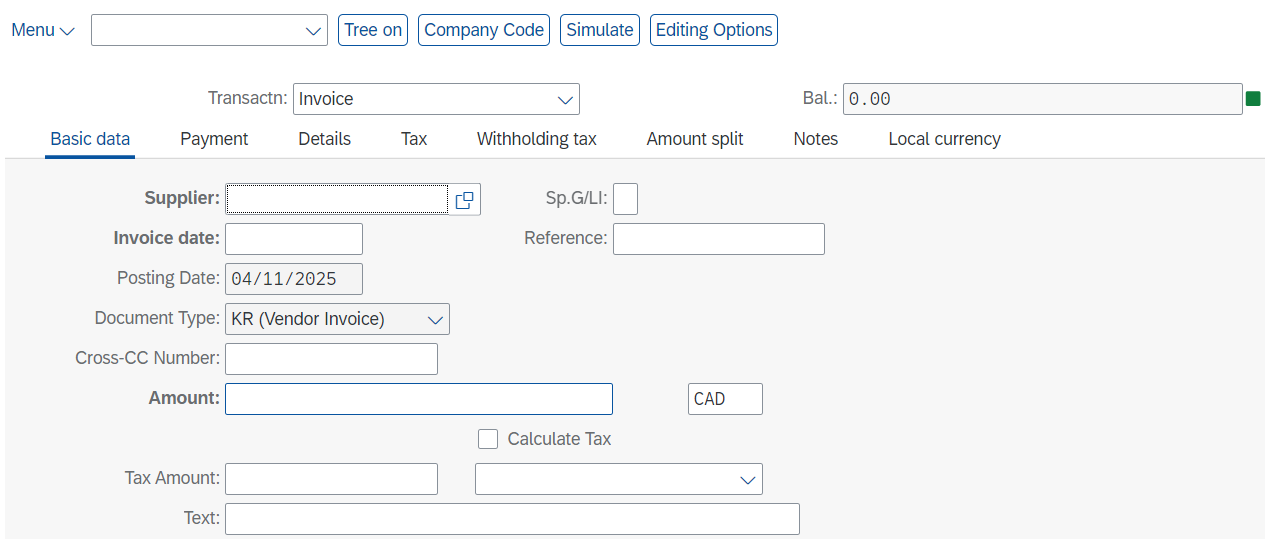This screenshot has width=1265, height=539.
Task: Select the Reference input field
Action: tap(719, 239)
